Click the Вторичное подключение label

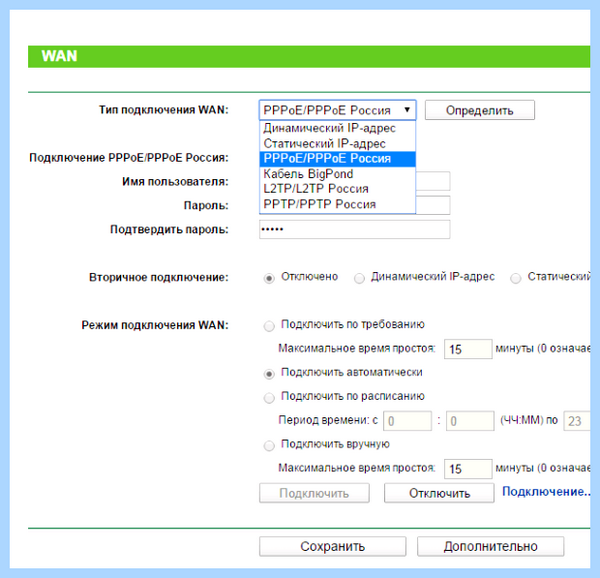tap(159, 277)
